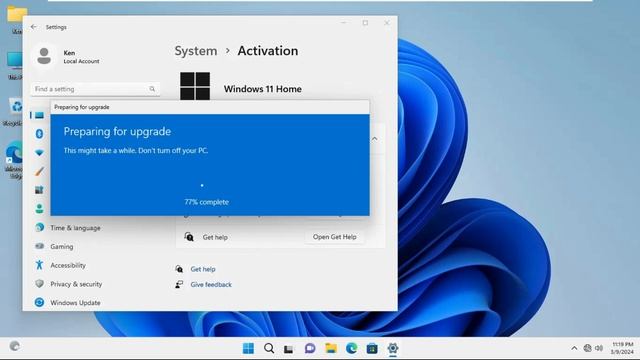Click the Settings gear on taskbar

click(x=393, y=348)
